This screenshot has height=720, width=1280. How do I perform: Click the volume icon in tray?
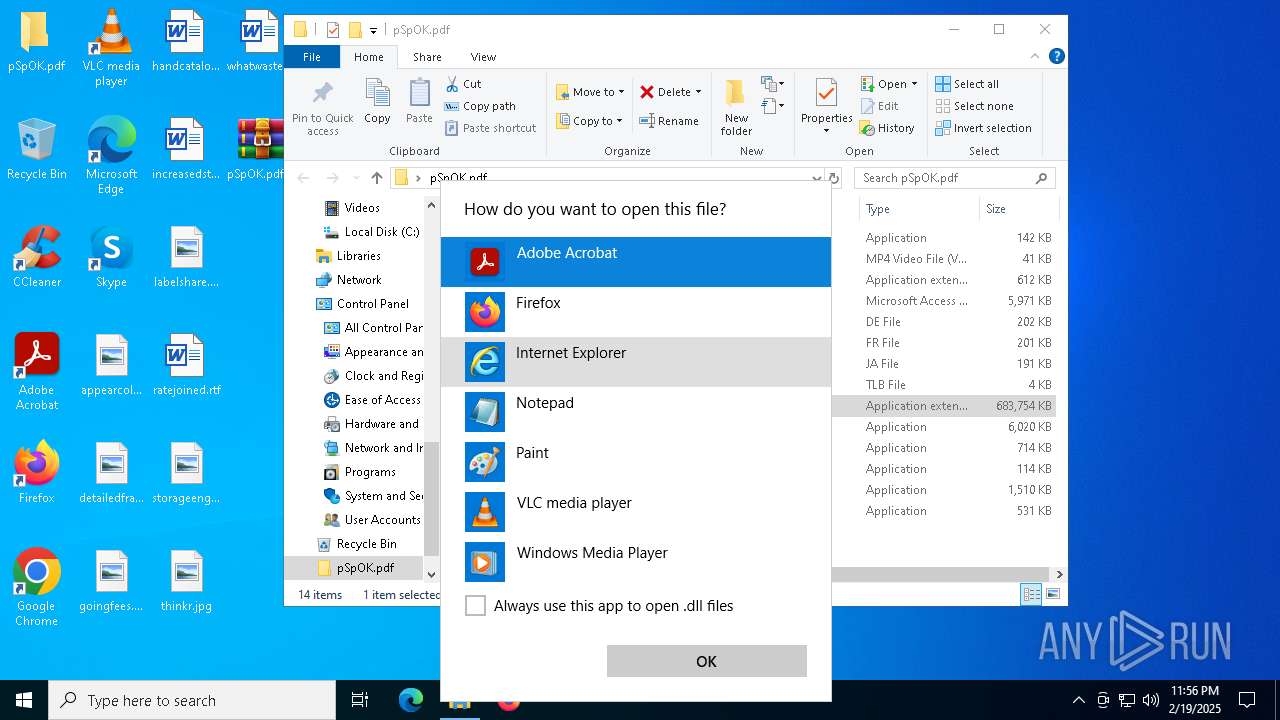point(1150,700)
